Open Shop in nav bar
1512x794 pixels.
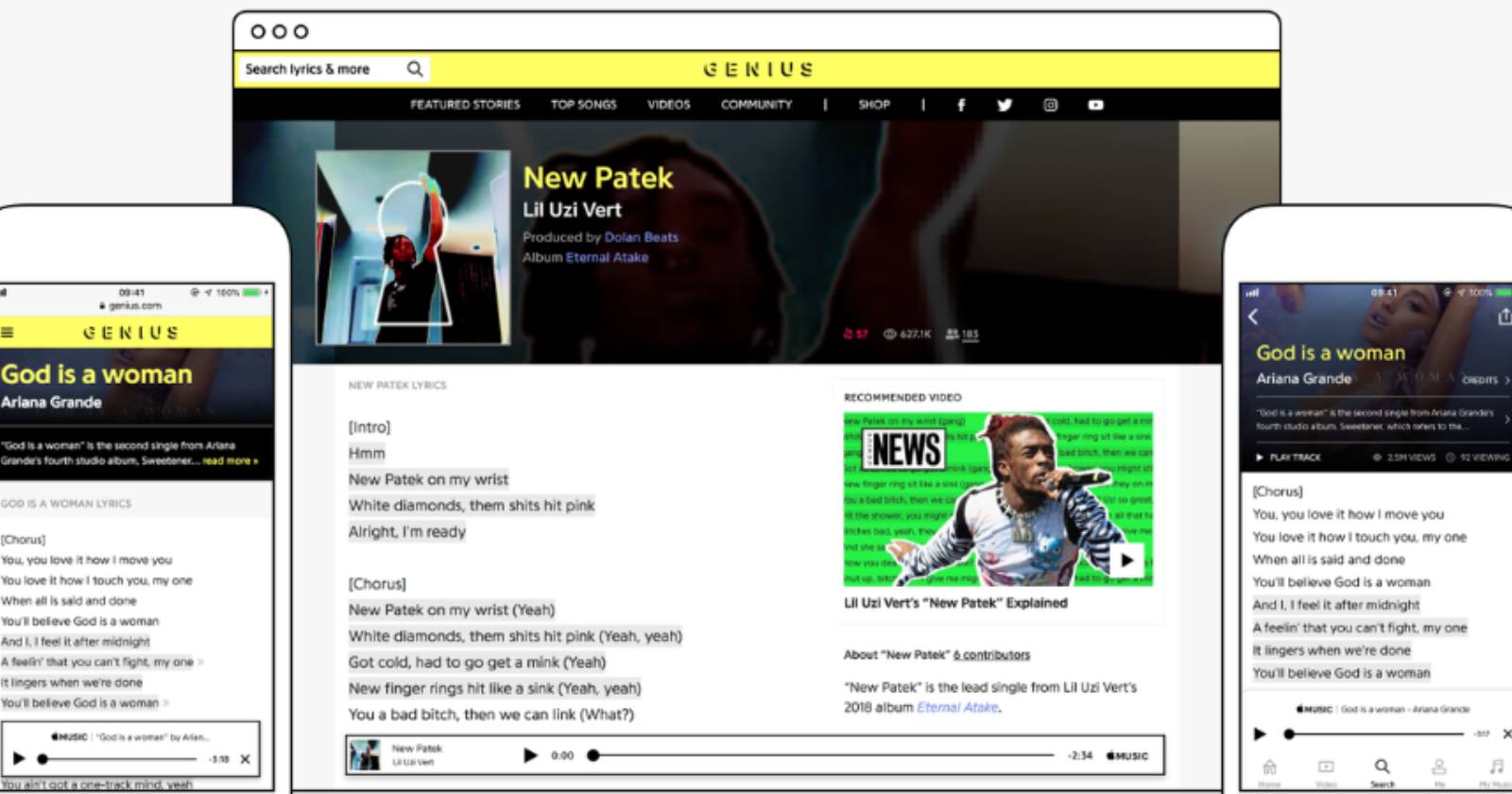[874, 105]
